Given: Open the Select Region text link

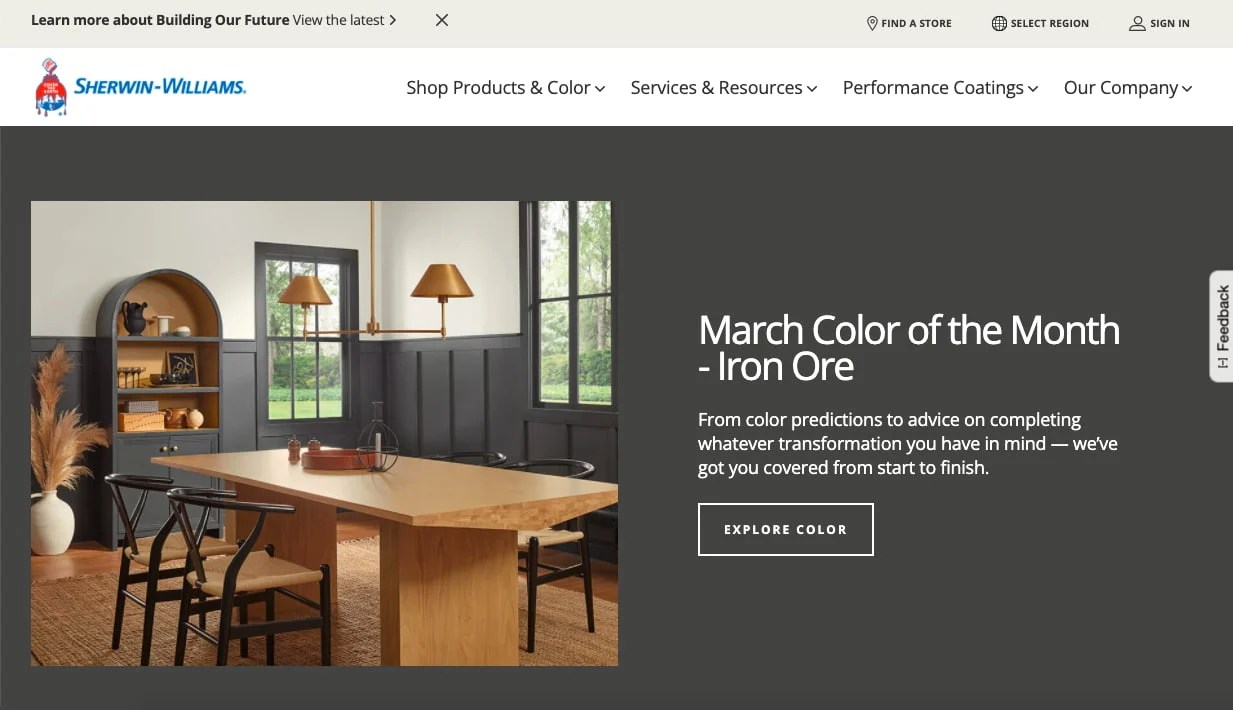Looking at the screenshot, I should click(1050, 23).
